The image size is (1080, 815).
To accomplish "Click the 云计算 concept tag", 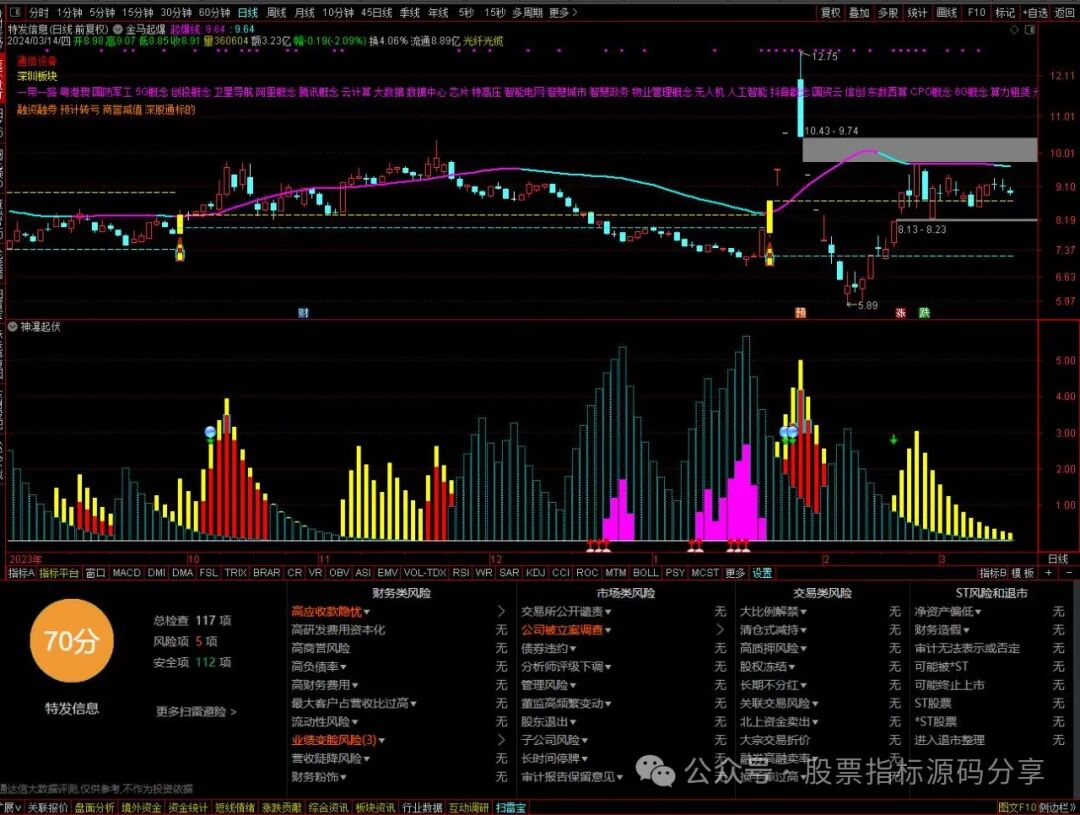I will click(355, 92).
